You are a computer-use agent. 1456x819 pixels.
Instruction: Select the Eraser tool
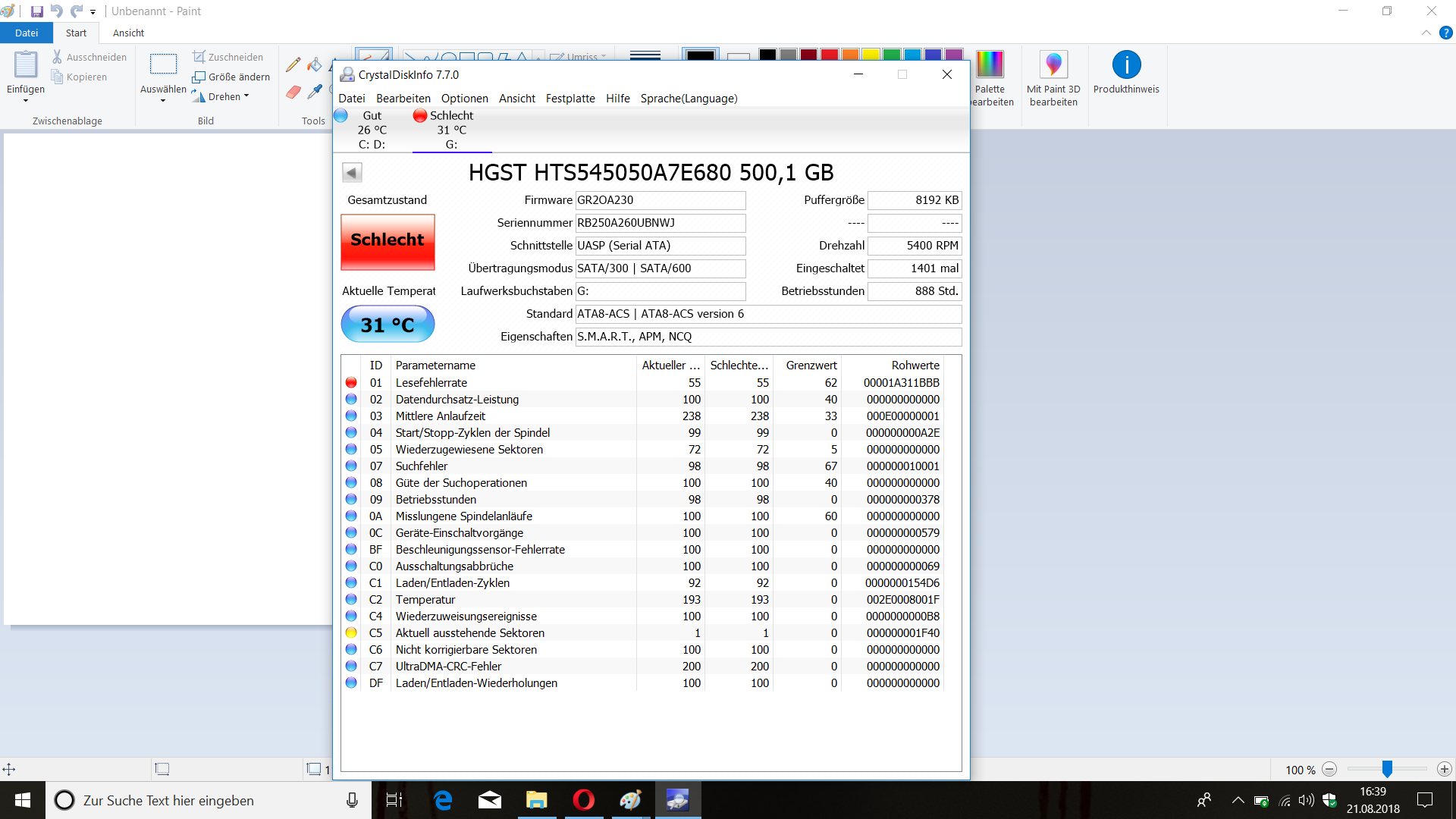click(x=293, y=93)
